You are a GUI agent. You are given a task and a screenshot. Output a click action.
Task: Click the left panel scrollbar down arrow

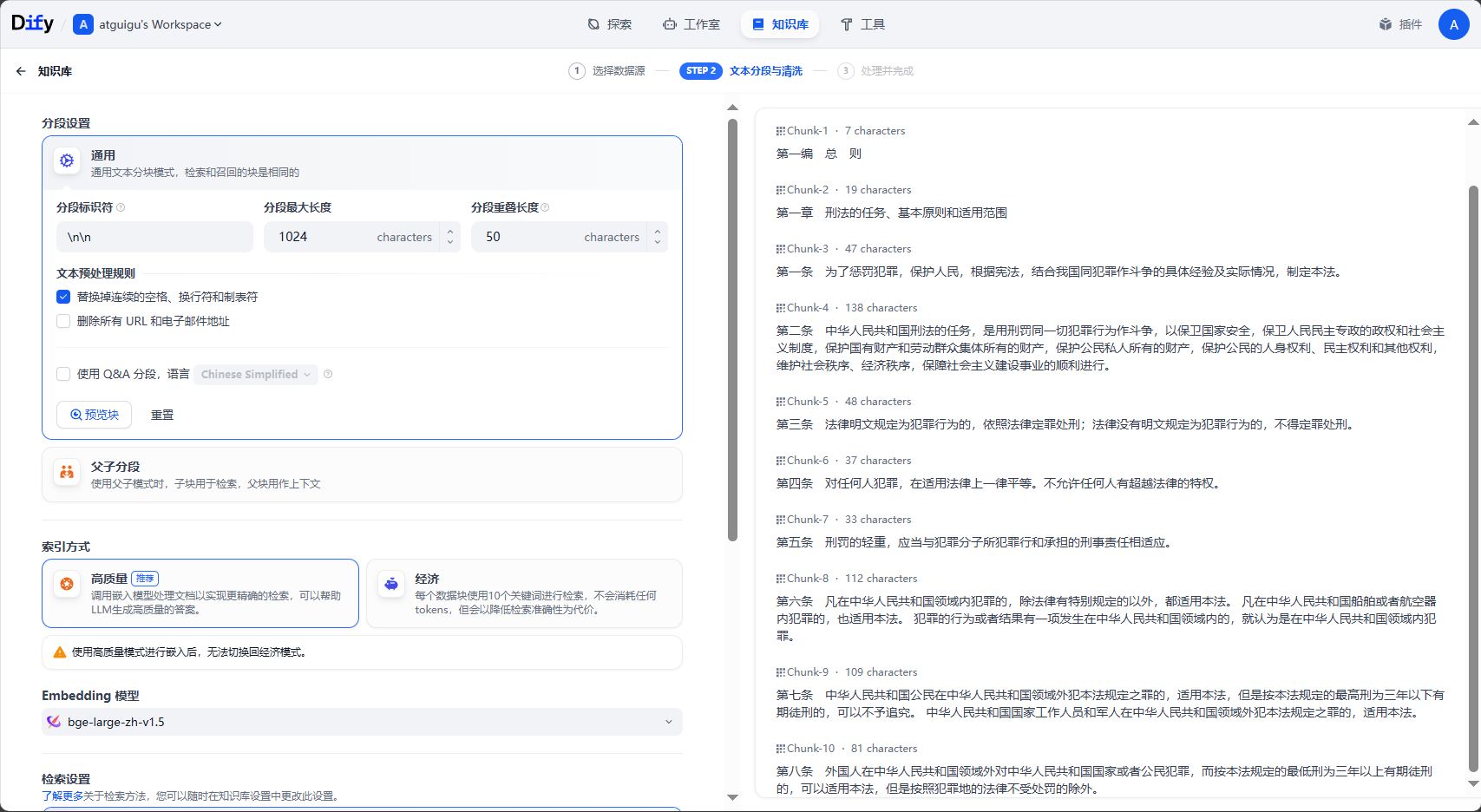point(732,797)
